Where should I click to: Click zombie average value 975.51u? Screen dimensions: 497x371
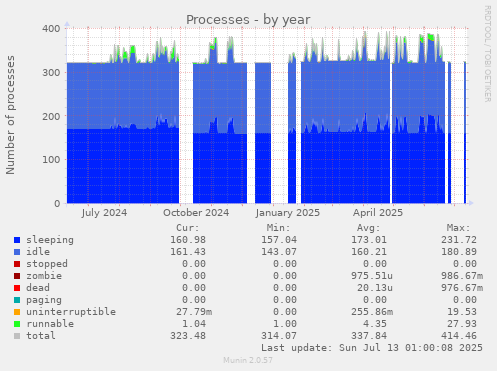coord(372,276)
